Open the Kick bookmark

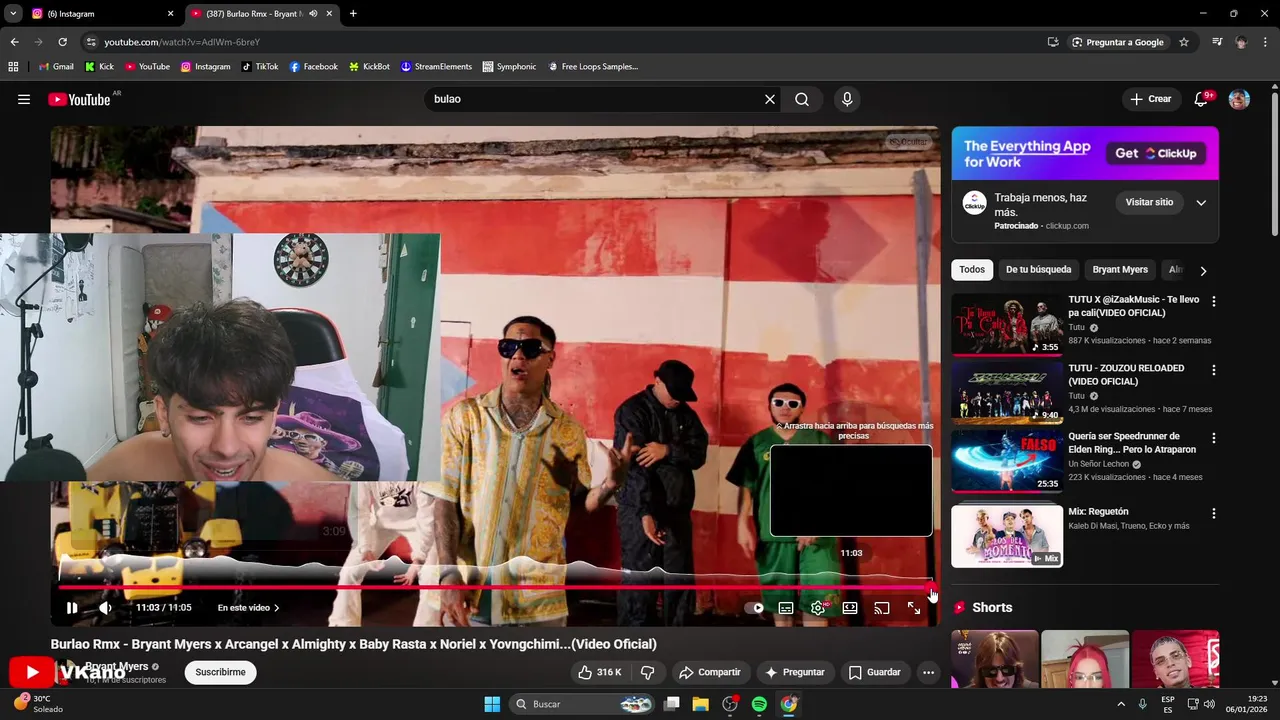pos(99,67)
